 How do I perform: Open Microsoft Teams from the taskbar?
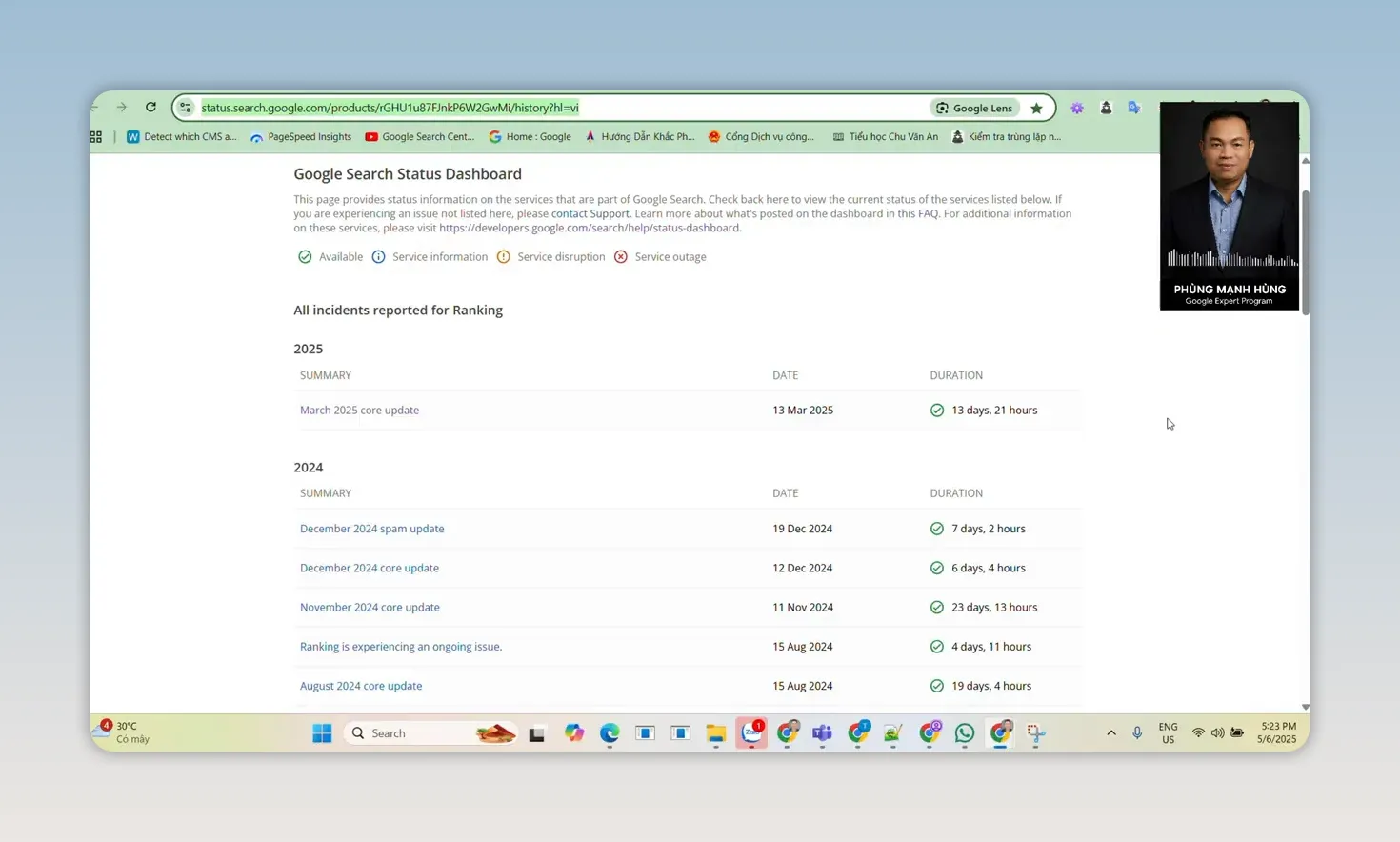(x=822, y=733)
